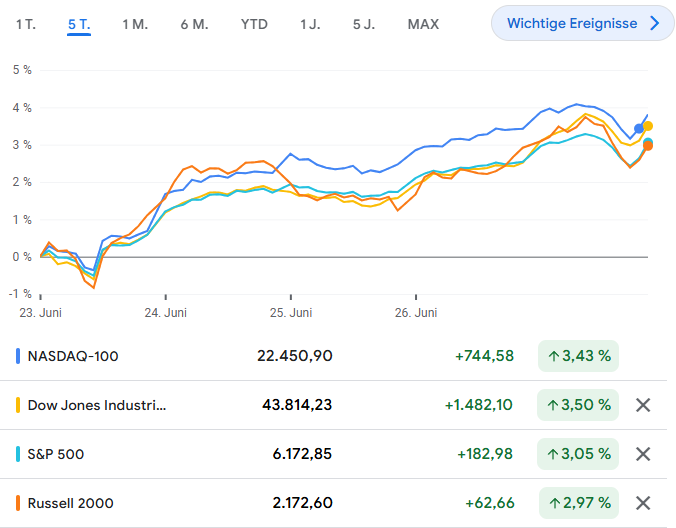Select the YTD range tab
The width and height of the screenshot is (676, 528).
[x=254, y=24]
